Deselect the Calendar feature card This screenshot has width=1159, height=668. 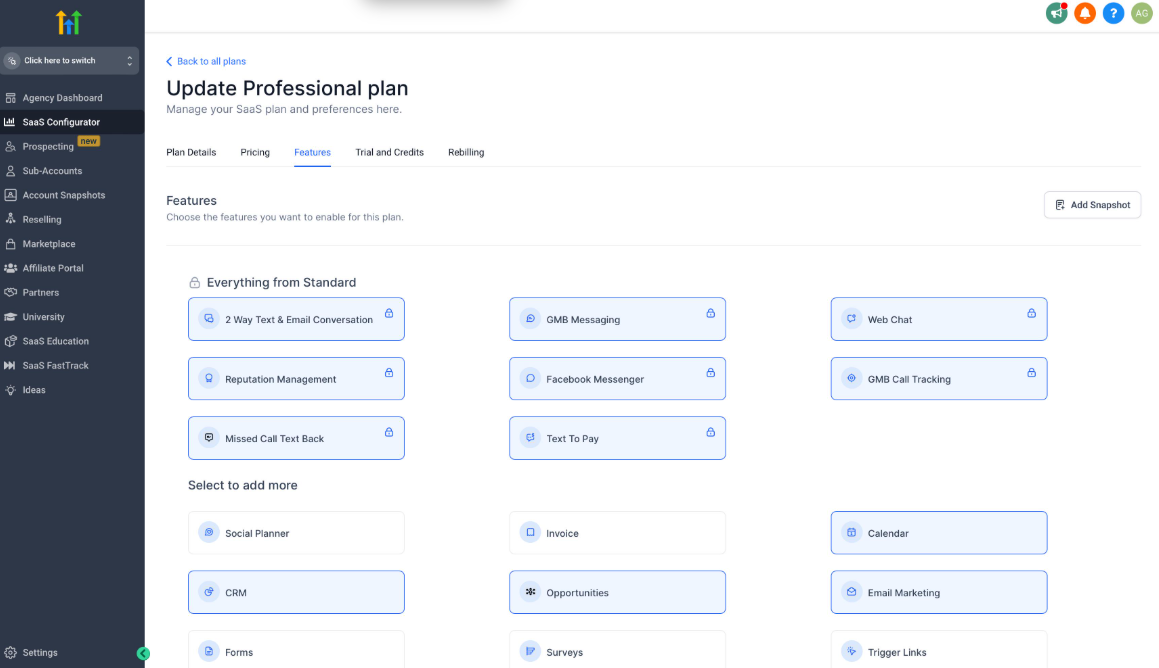(939, 533)
